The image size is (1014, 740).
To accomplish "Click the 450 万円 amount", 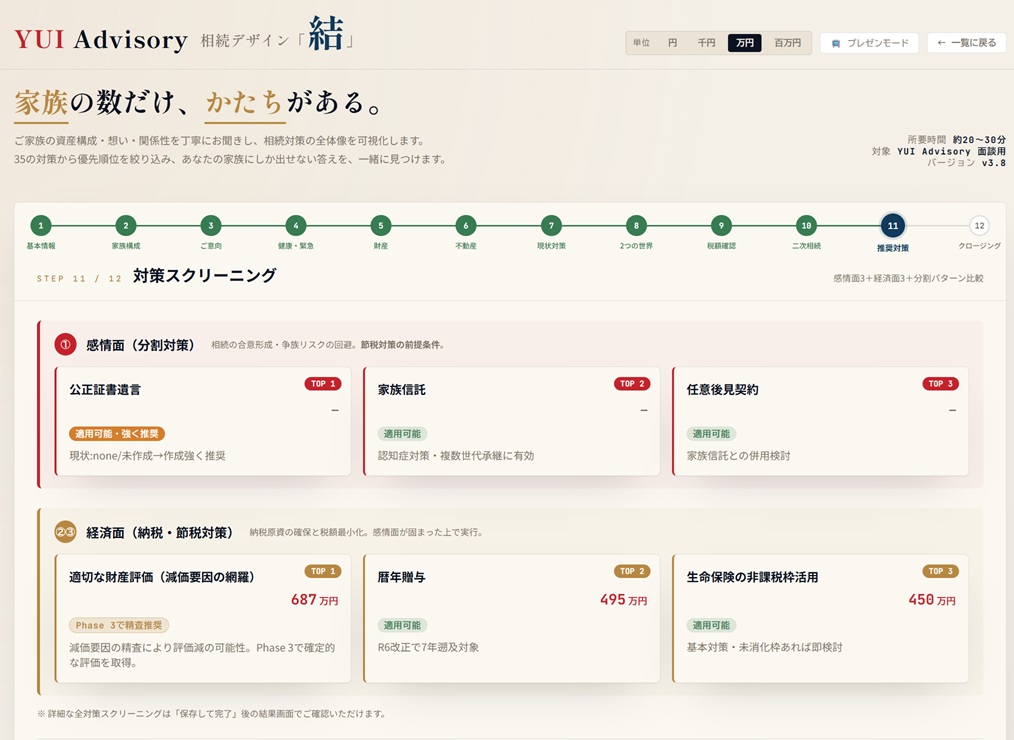I will point(932,600).
